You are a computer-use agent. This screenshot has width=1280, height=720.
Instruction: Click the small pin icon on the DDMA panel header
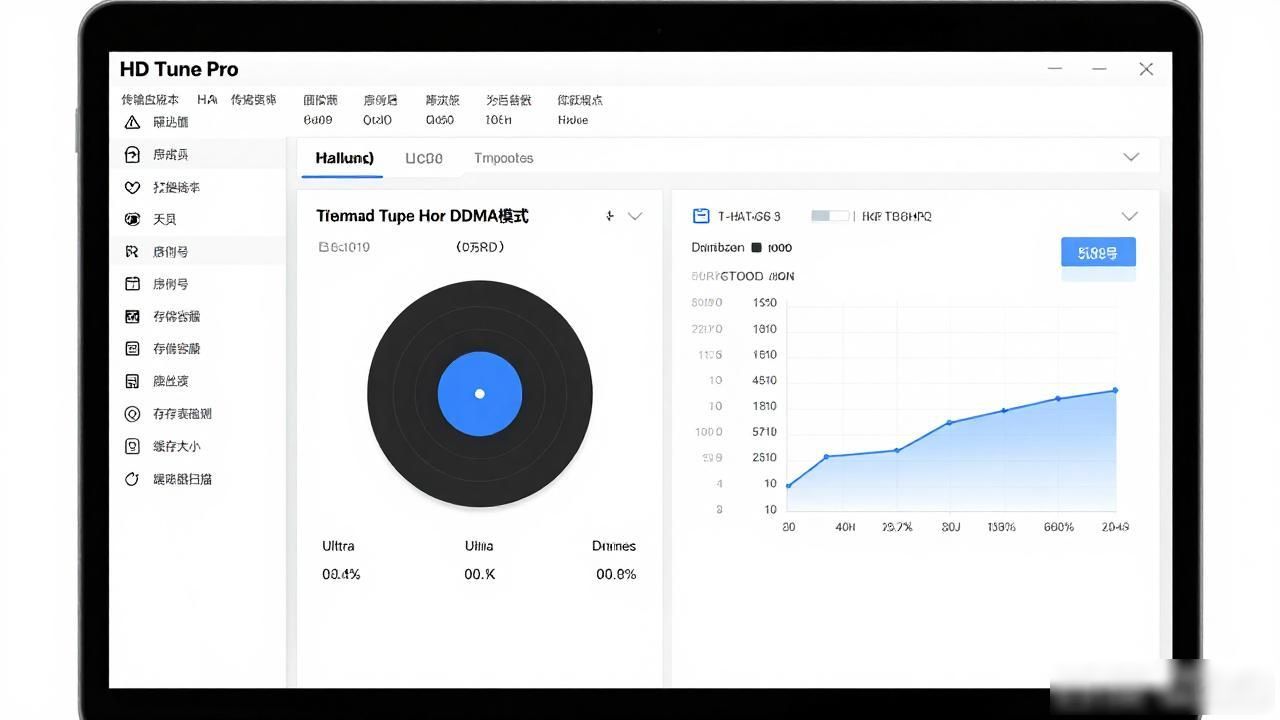click(x=609, y=216)
